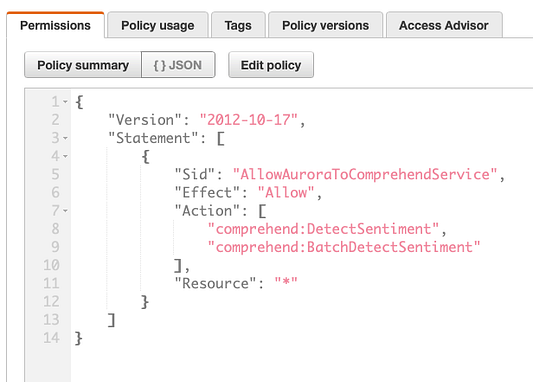Click the Resource wildcard value
Viewport: 533px width, 382px height.
286,283
